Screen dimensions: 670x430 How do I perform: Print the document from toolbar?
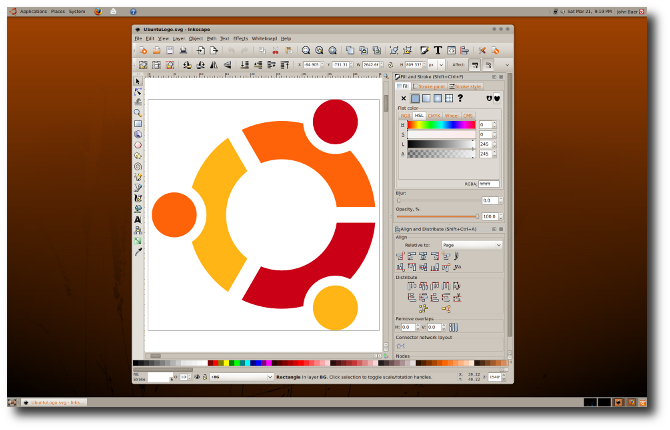[183, 50]
